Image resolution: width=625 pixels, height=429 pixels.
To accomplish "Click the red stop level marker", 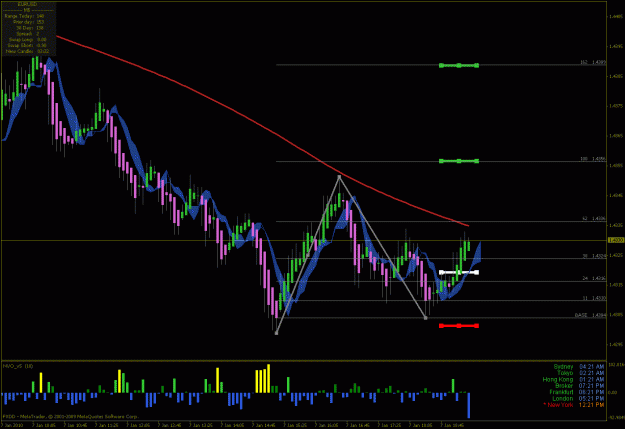I will (459, 326).
